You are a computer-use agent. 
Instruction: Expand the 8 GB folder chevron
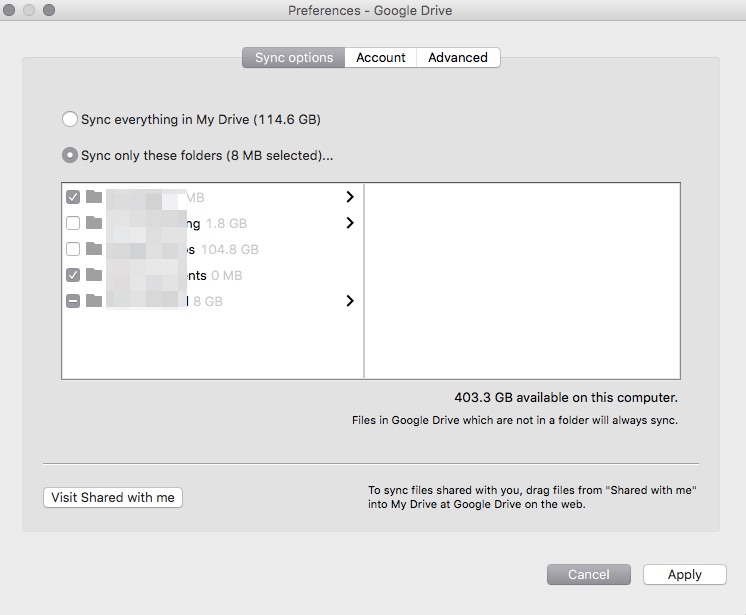(350, 301)
